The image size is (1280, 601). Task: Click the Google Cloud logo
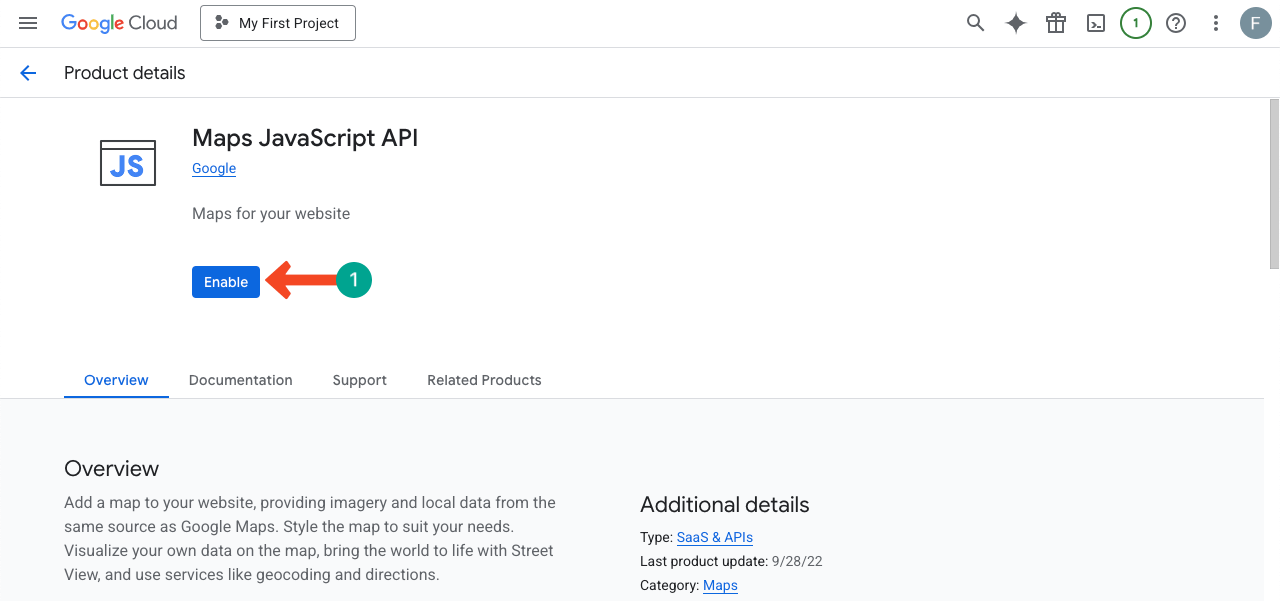tap(119, 23)
